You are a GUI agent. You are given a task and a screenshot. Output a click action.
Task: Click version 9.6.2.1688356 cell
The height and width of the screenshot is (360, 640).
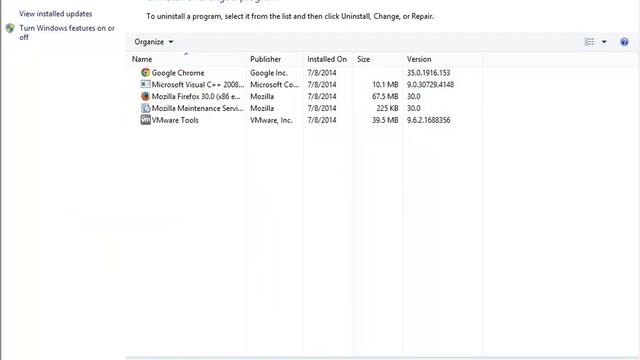click(x=428, y=120)
